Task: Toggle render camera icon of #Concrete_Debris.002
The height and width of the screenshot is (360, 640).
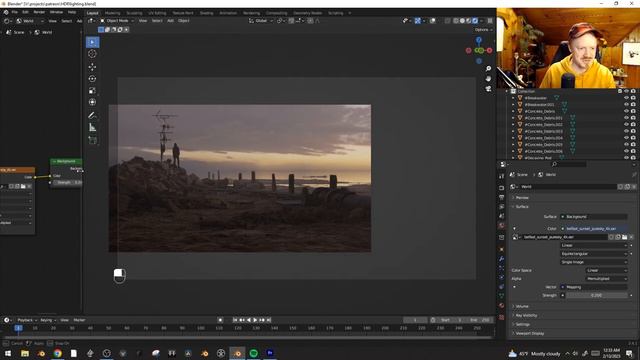Action: point(633,124)
